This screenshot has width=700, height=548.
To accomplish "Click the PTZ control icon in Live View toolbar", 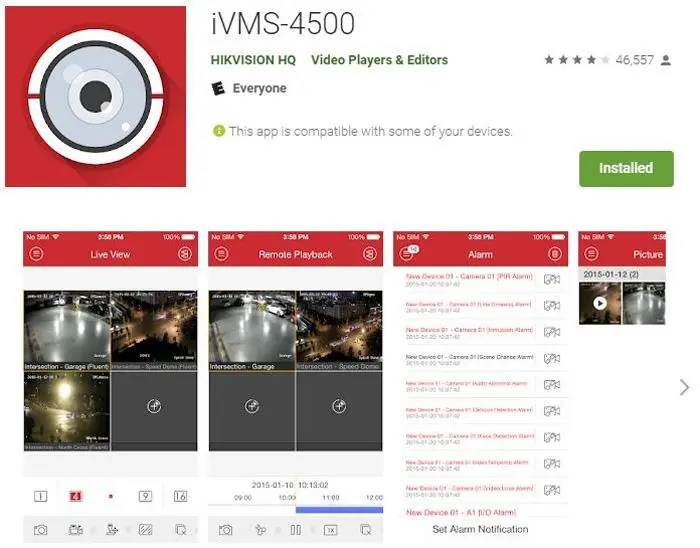I will pyautogui.click(x=112, y=530).
